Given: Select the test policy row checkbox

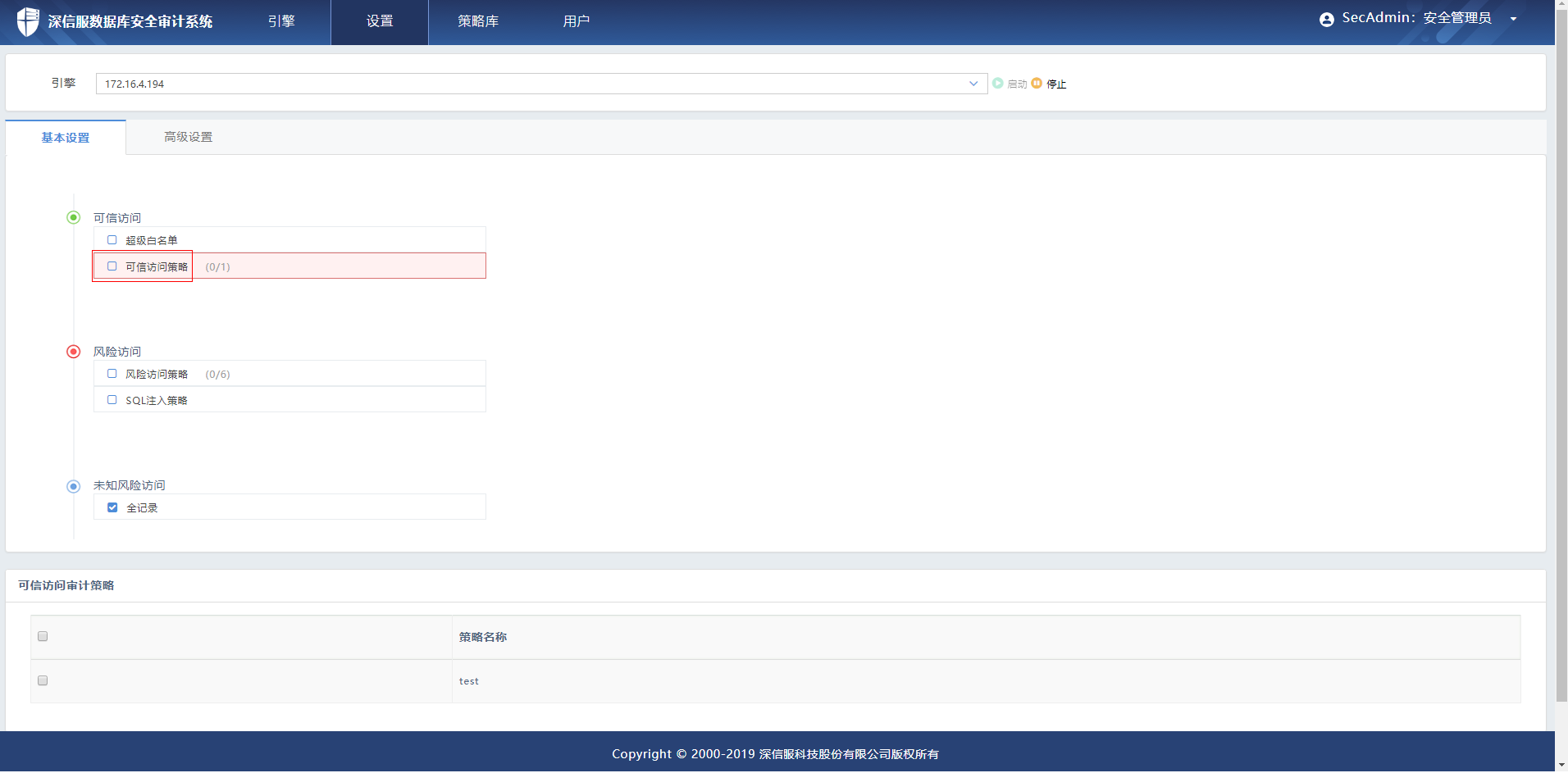Looking at the screenshot, I should click(x=43, y=680).
